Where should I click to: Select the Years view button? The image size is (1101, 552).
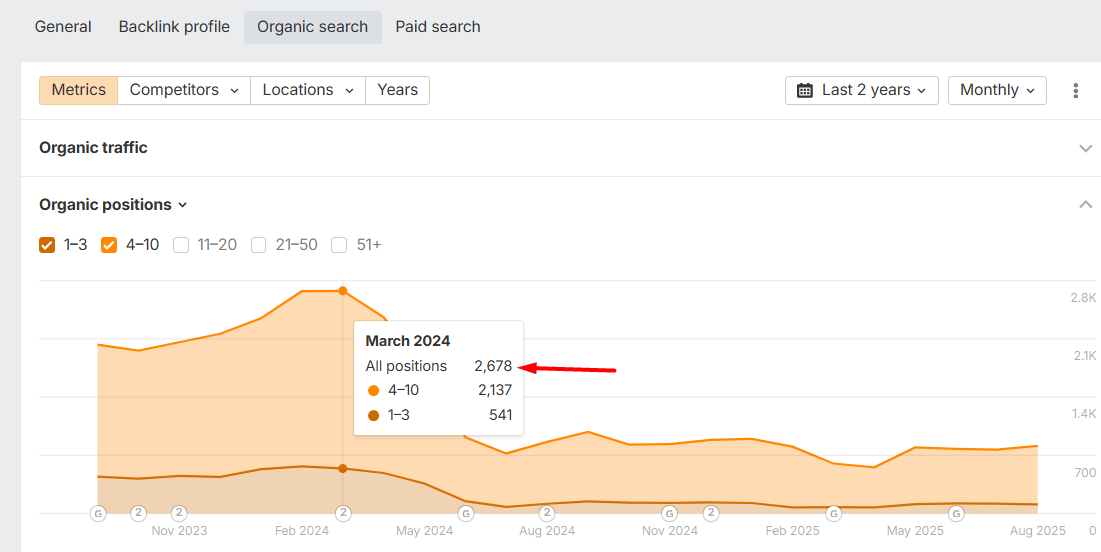point(397,90)
